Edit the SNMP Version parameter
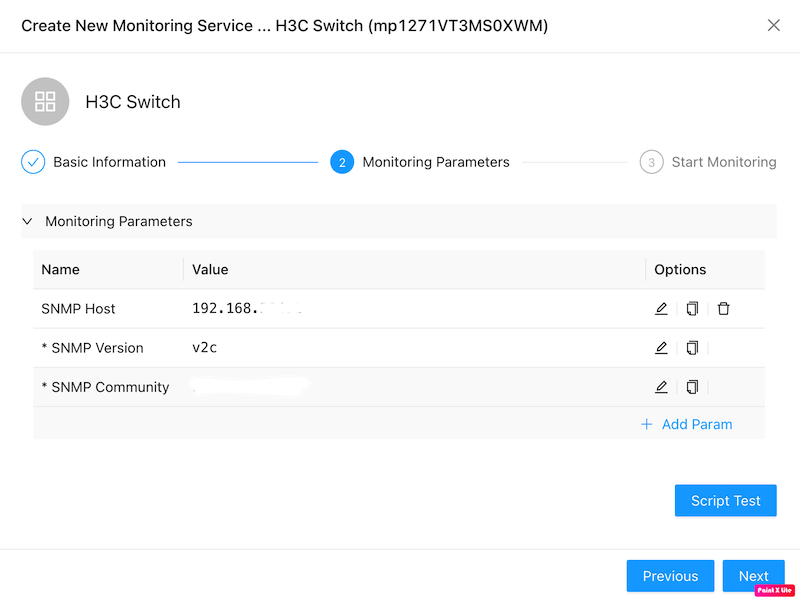The image size is (800, 601). coord(661,348)
